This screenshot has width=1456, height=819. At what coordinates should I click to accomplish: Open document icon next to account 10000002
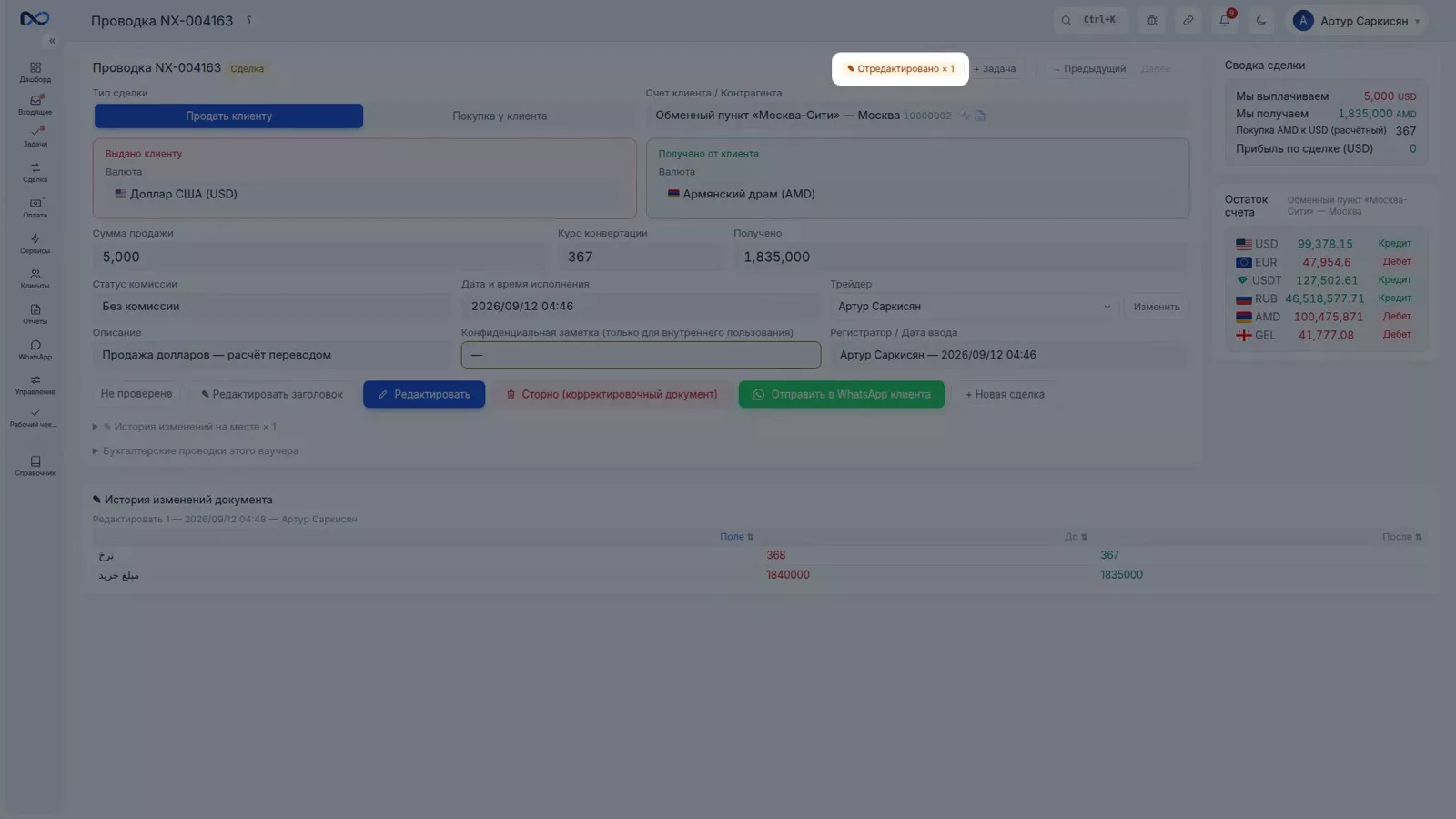(x=980, y=116)
